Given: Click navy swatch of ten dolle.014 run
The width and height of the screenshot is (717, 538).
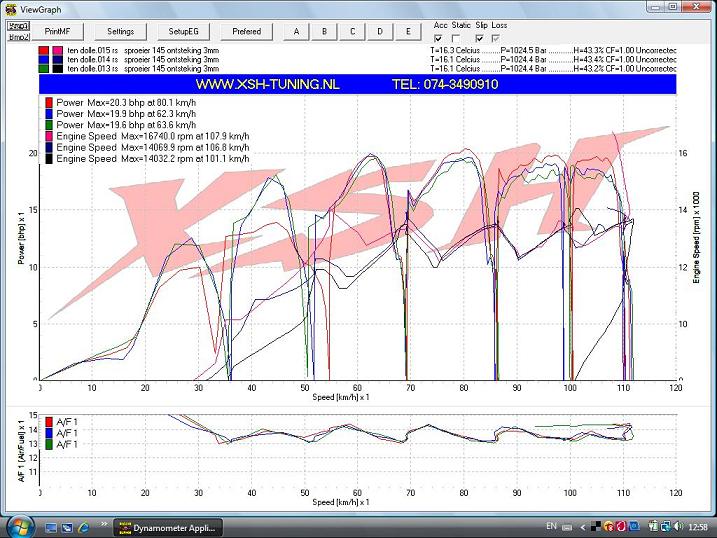Looking at the screenshot, I should tap(58, 59).
